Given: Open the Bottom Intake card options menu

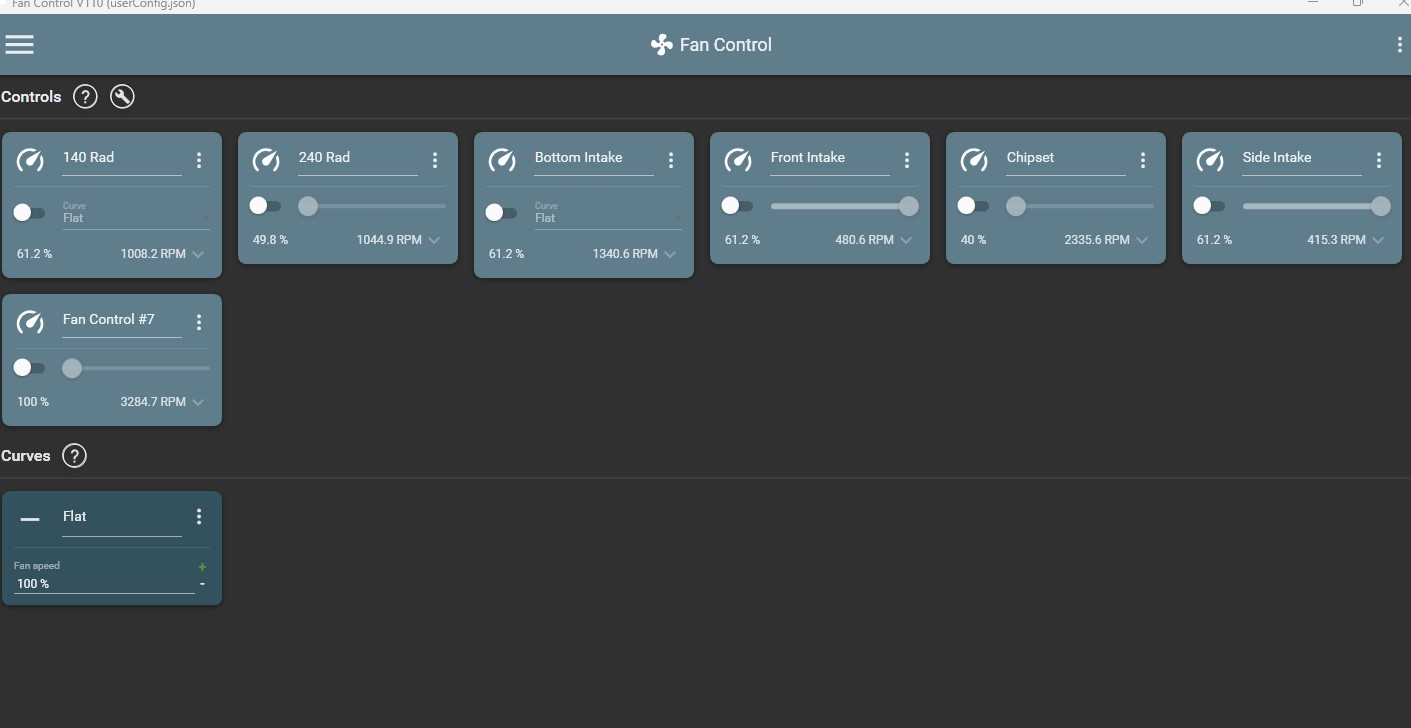Looking at the screenshot, I should coord(671,160).
